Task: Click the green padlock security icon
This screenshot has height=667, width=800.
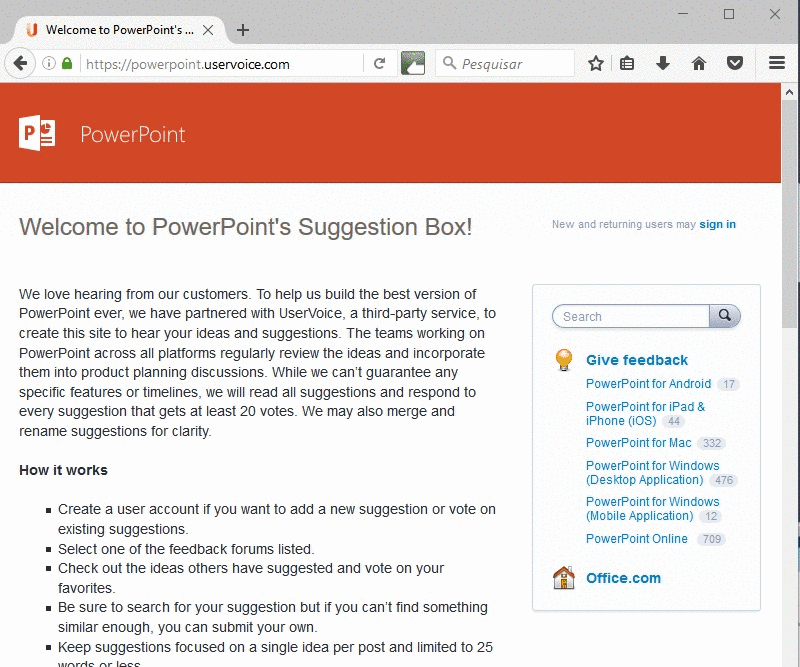Action: pyautogui.click(x=67, y=63)
